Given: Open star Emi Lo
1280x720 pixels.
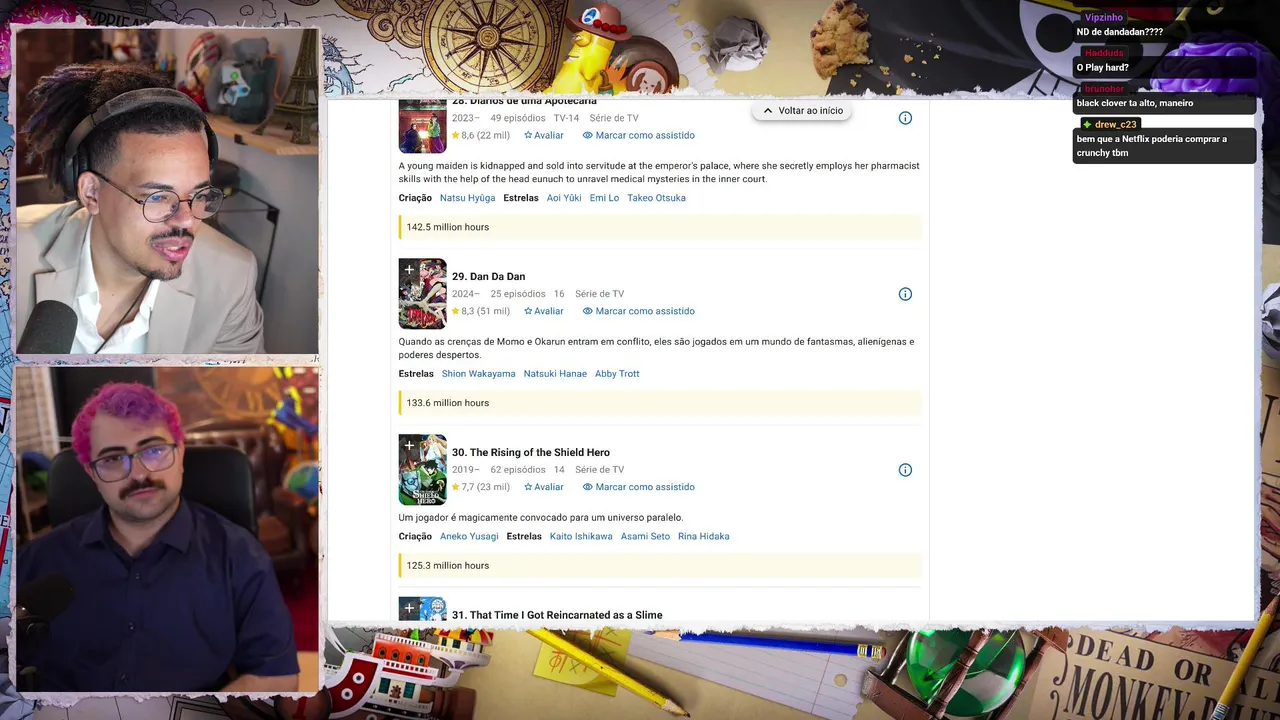Looking at the screenshot, I should point(604,198).
